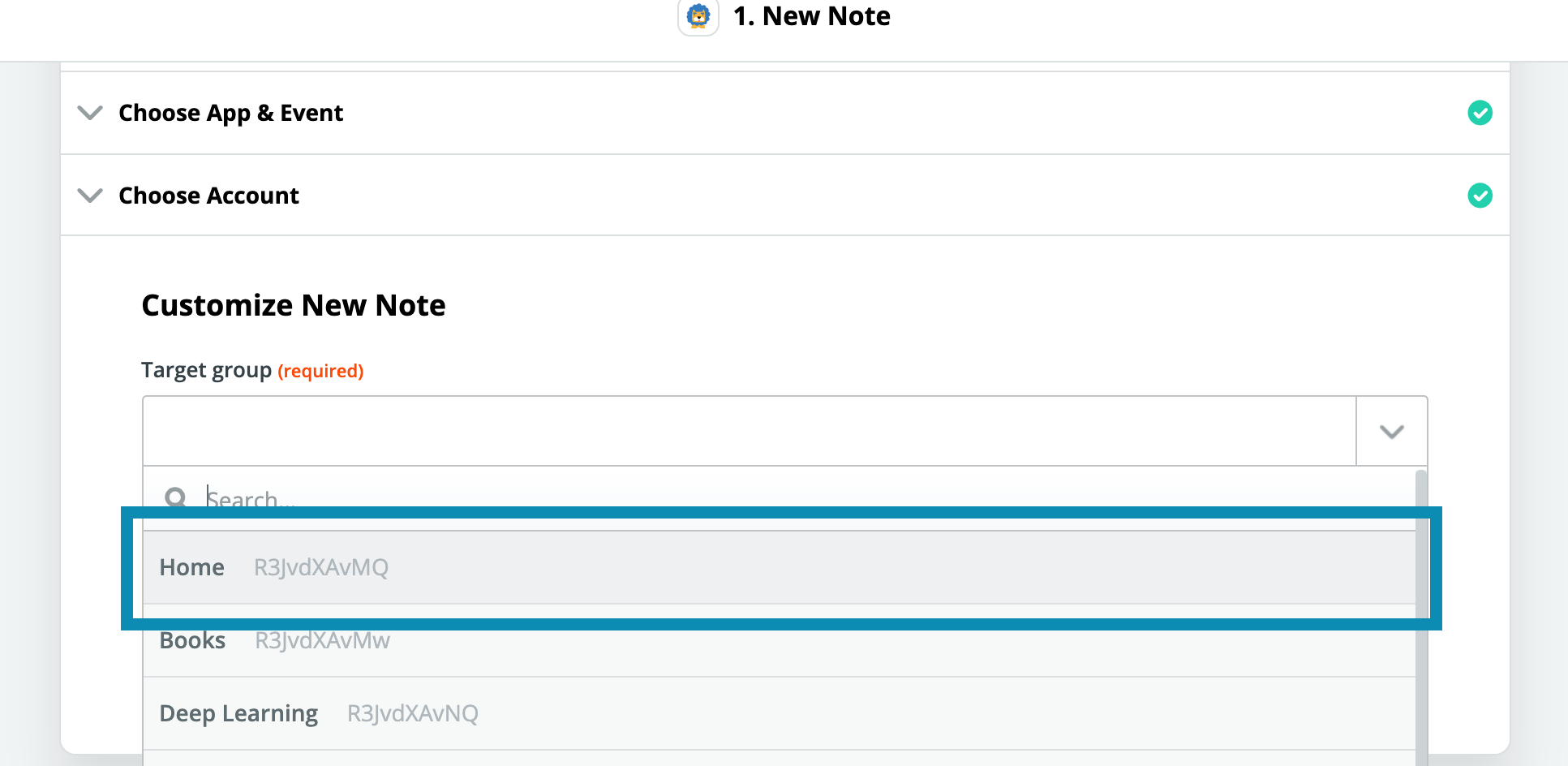1568x766 pixels.
Task: Click the green checkmark for Choose App & Event
Action: tap(1480, 113)
